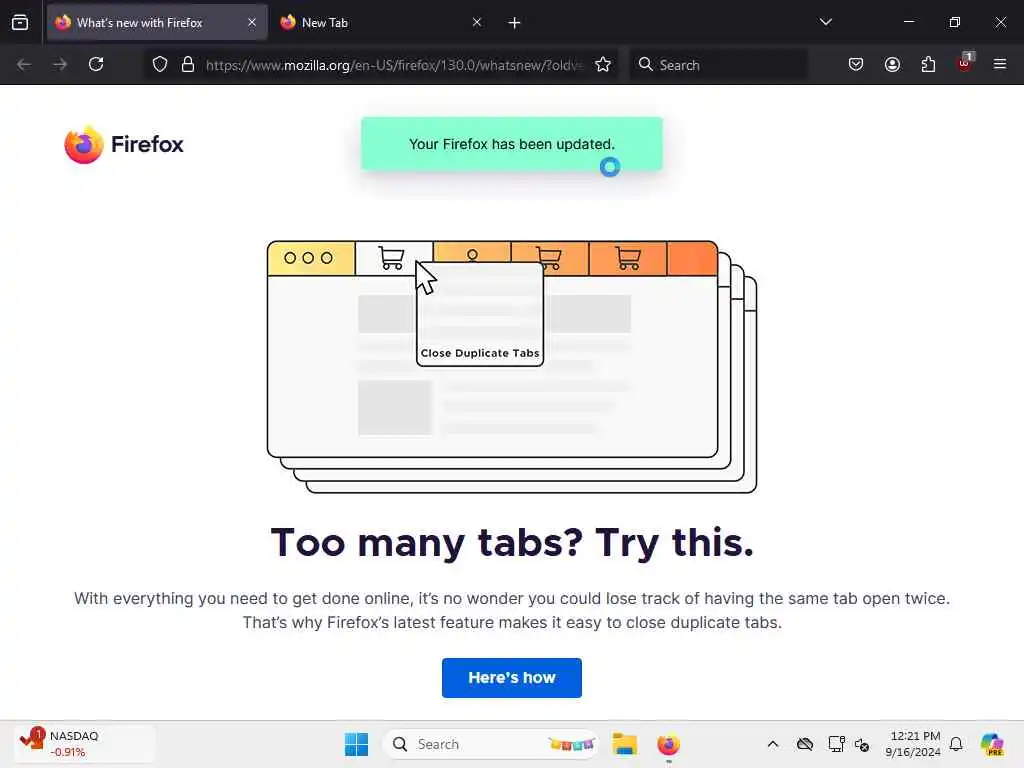Viewport: 1024px width, 768px height.
Task: Click the mozilla.org URL address bar
Action: pyautogui.click(x=392, y=65)
